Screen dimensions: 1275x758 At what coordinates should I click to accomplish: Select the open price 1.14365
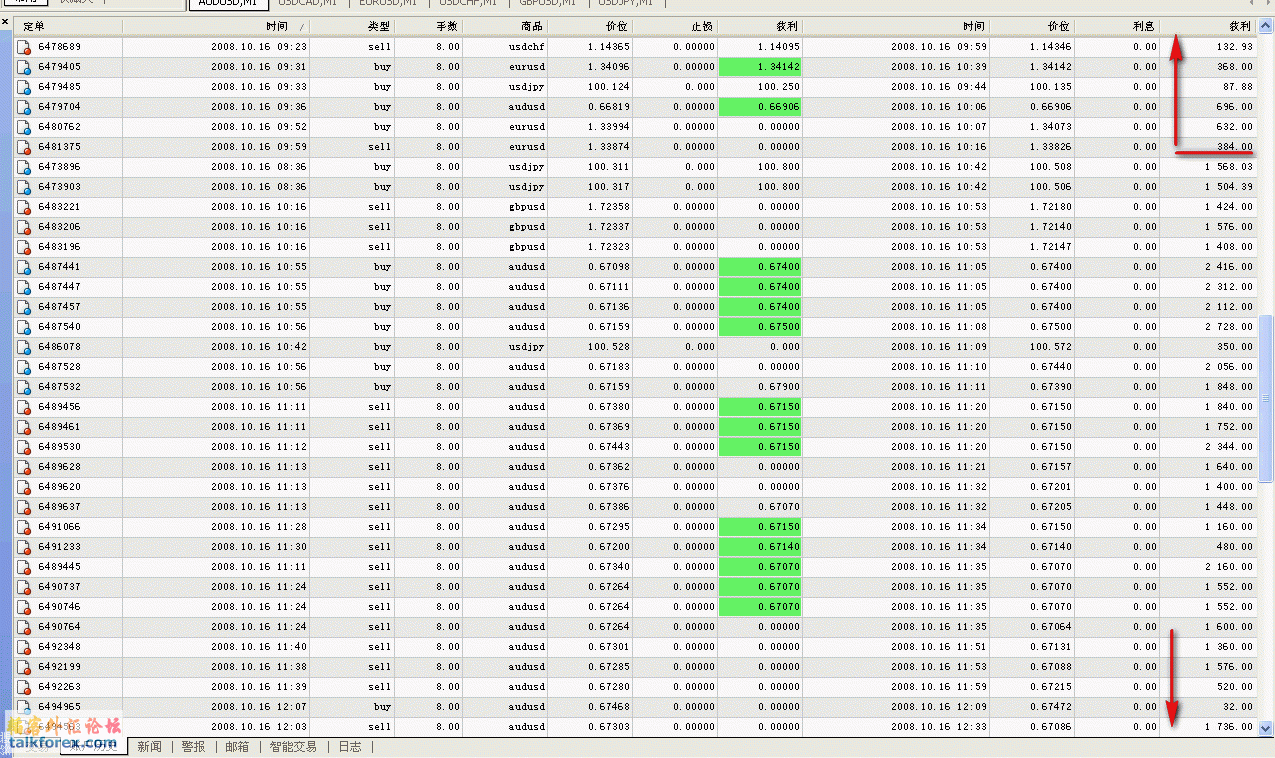pos(609,47)
